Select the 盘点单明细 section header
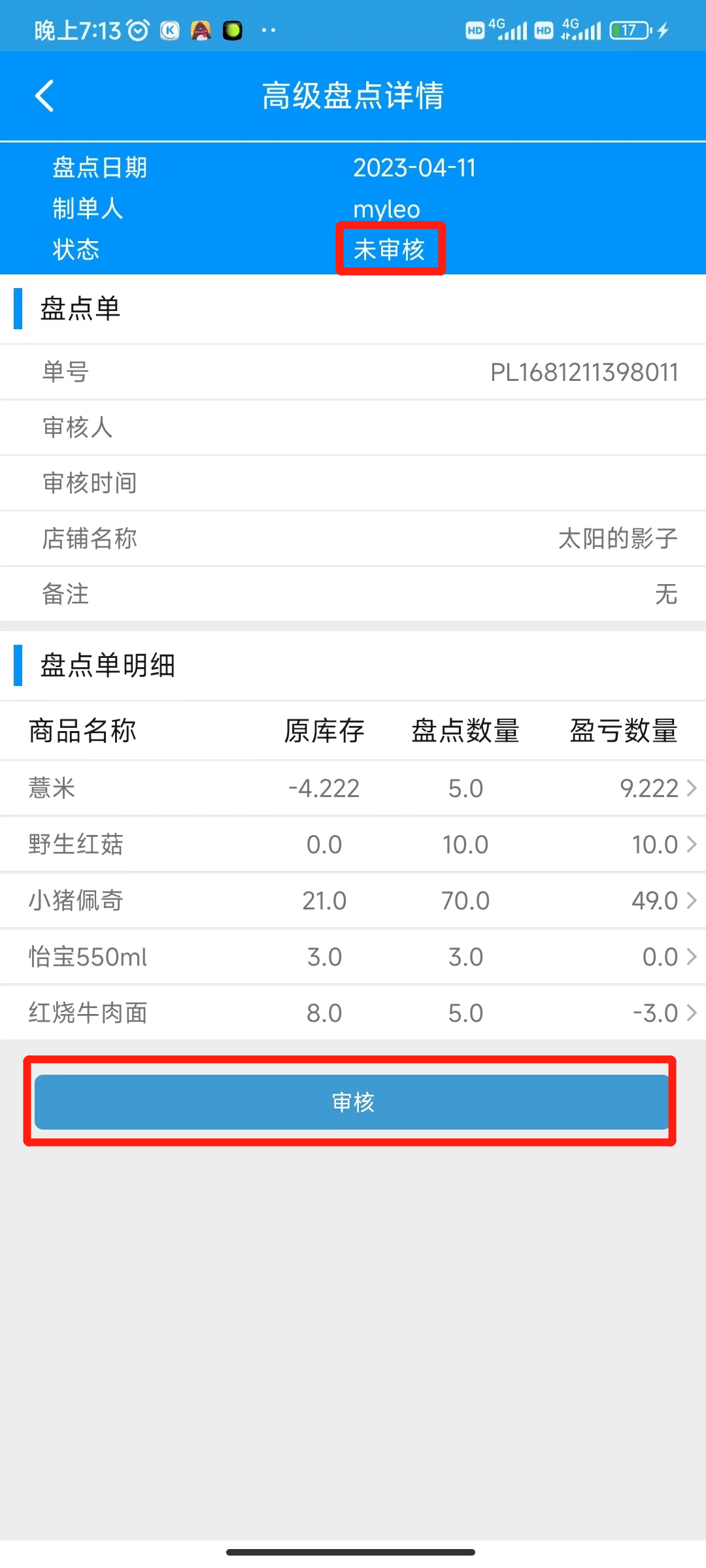Screen dimensions: 706x1568 click(107, 665)
